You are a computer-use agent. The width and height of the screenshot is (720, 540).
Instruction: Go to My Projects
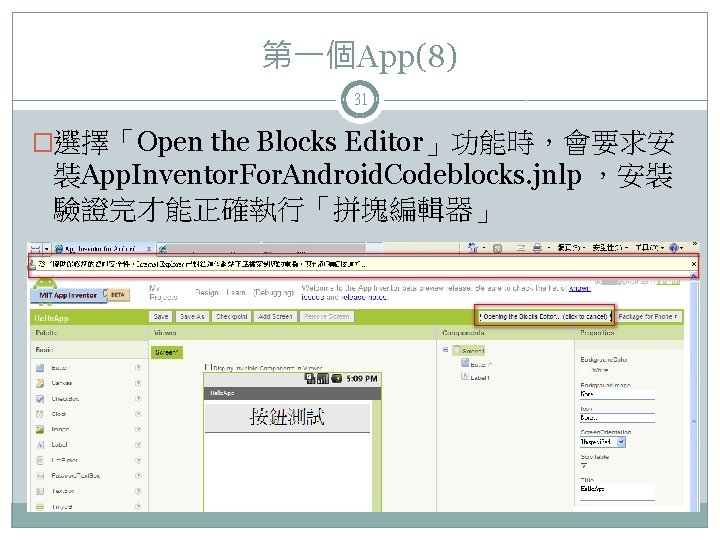[163, 292]
